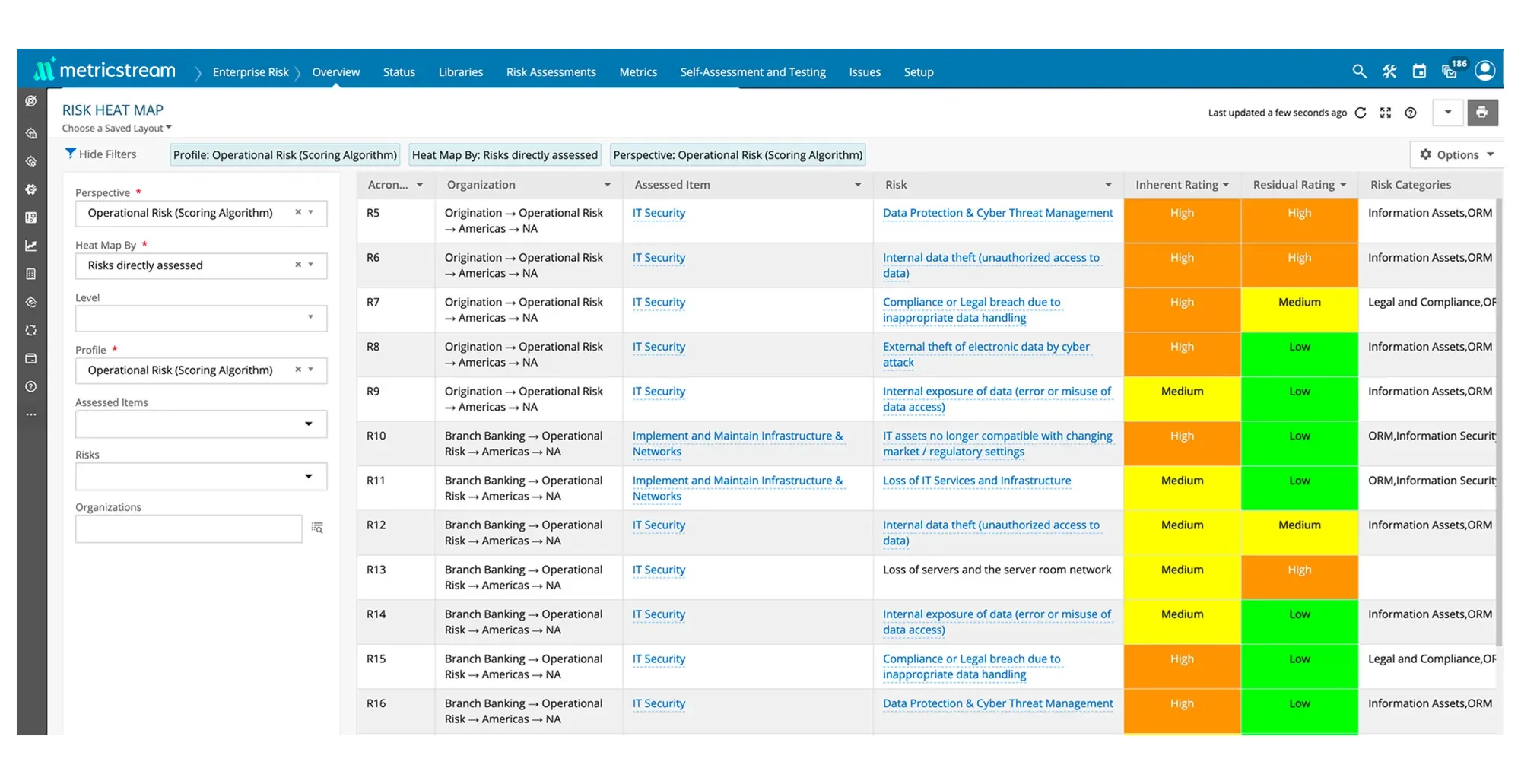Open the Options dropdown
Viewport: 1521px width, 784px height.
click(1457, 154)
